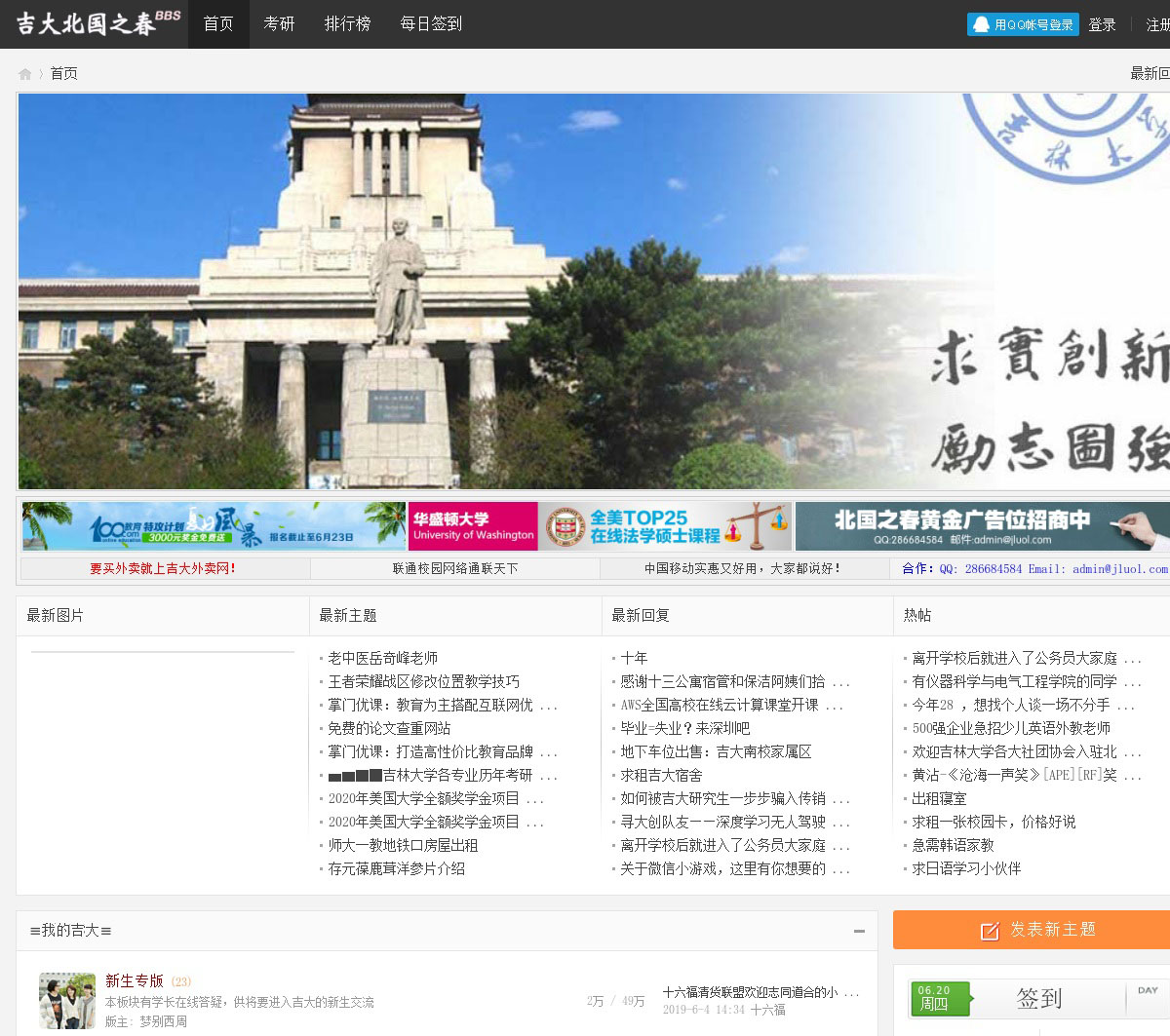
Task: Open the 急需韩语家教 hot post
Action: [x=953, y=845]
